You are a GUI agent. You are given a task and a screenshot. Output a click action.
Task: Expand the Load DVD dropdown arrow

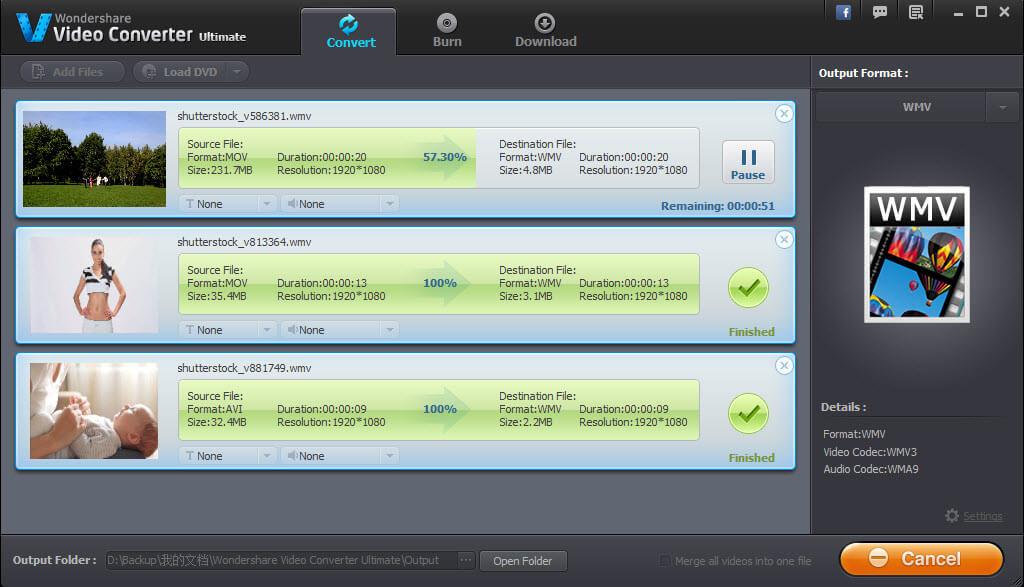click(238, 72)
